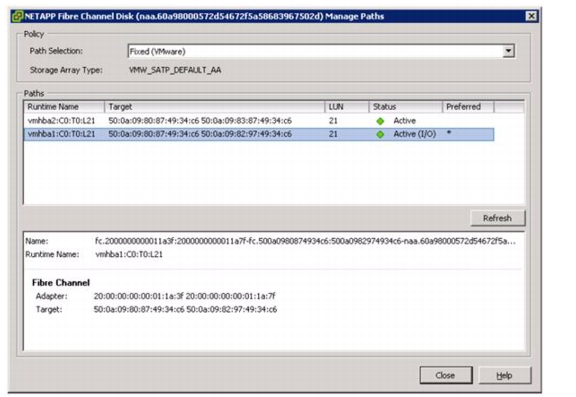Click the Runtime Name value in details pane
This screenshot has height=397, width=576.
coord(129,254)
